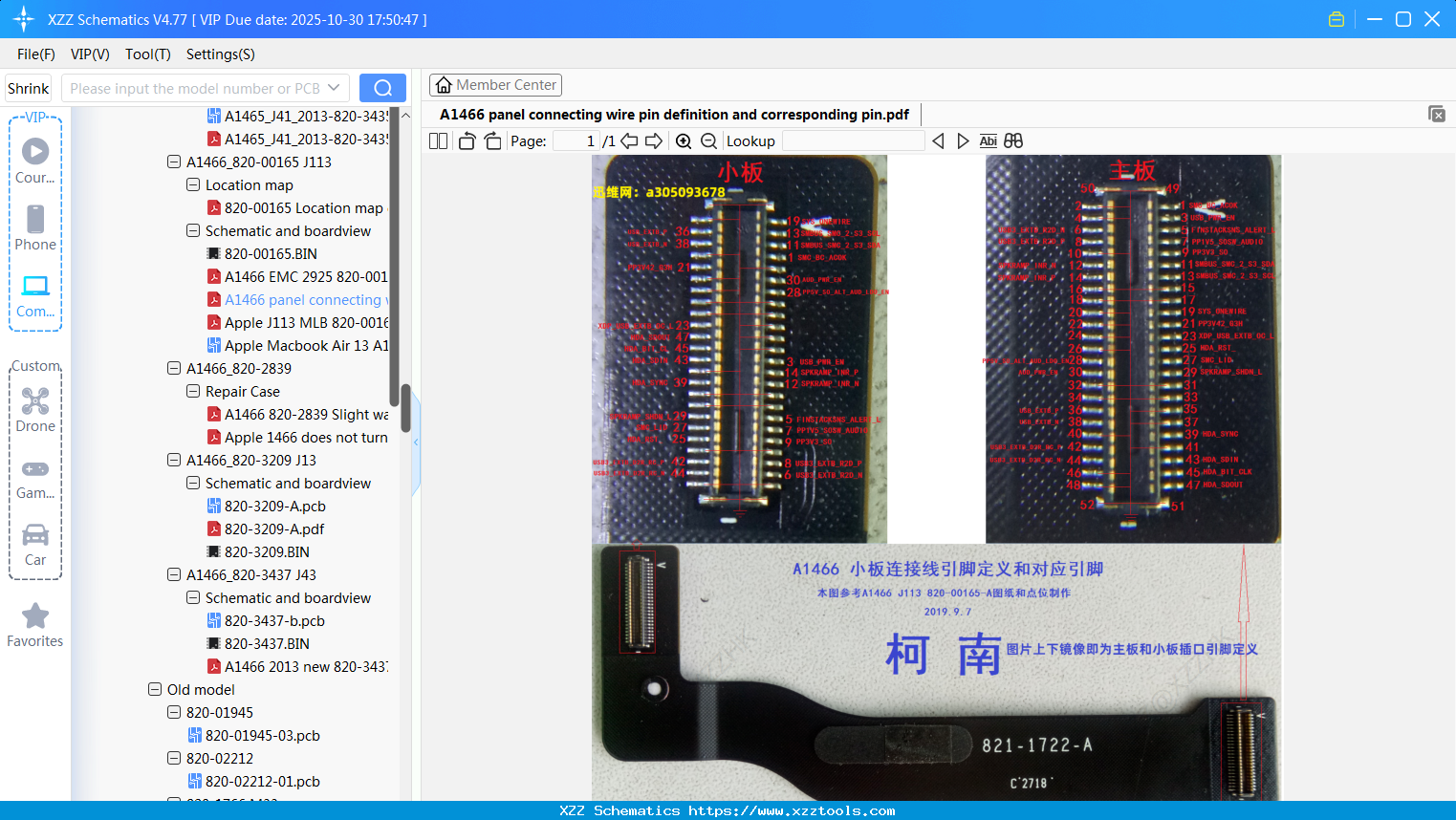Open 820-3209.BIN file
The width and height of the screenshot is (1456, 820).
[x=258, y=552]
